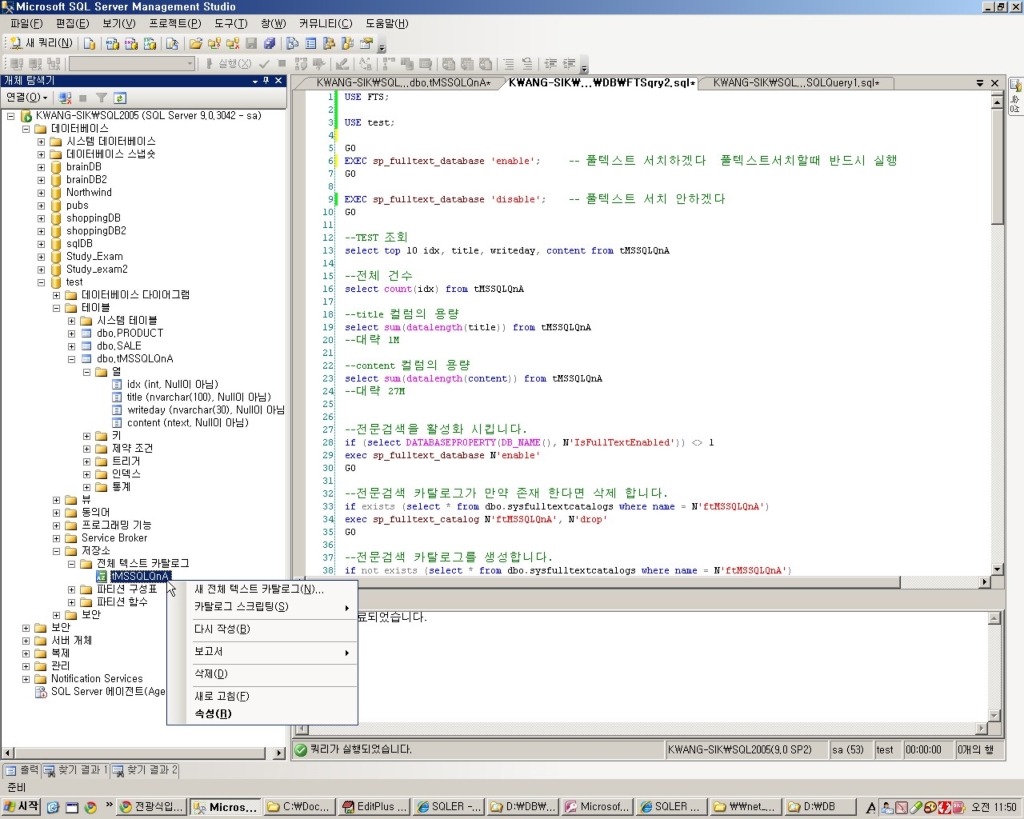Expand the Northwind database node
The image size is (1024, 819).
point(41,193)
